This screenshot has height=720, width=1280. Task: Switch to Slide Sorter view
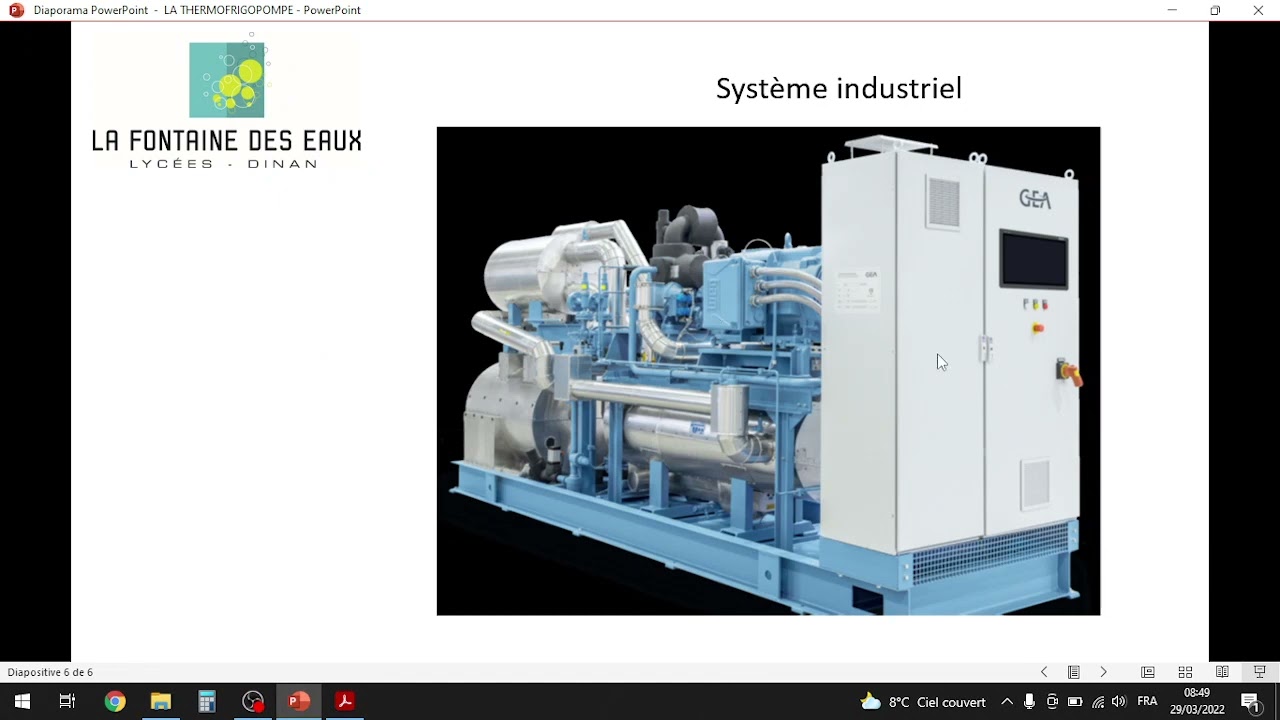coord(1185,672)
